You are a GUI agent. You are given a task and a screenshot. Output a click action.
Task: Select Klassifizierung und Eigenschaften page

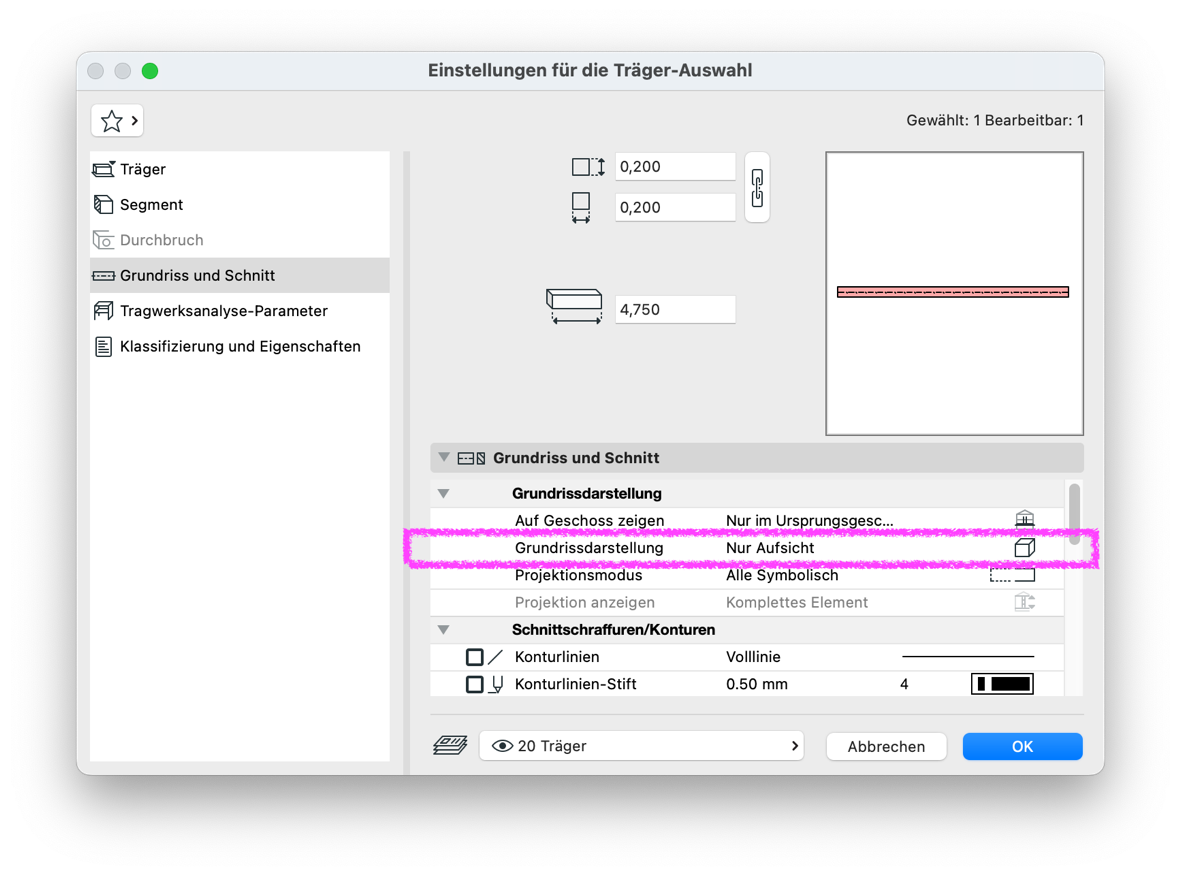[240, 346]
